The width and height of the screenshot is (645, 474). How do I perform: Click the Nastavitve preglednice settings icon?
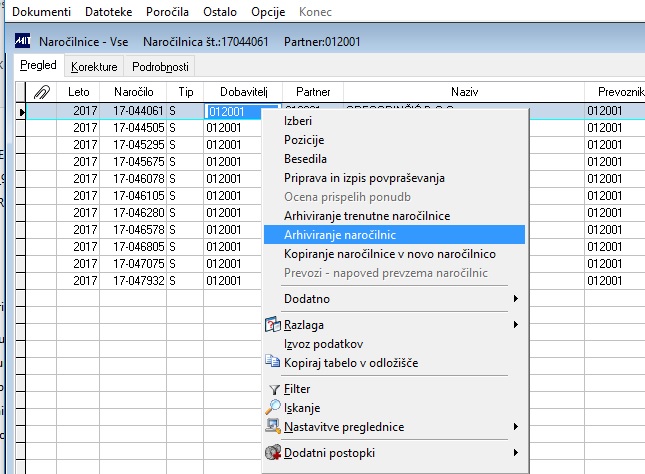coord(273,426)
